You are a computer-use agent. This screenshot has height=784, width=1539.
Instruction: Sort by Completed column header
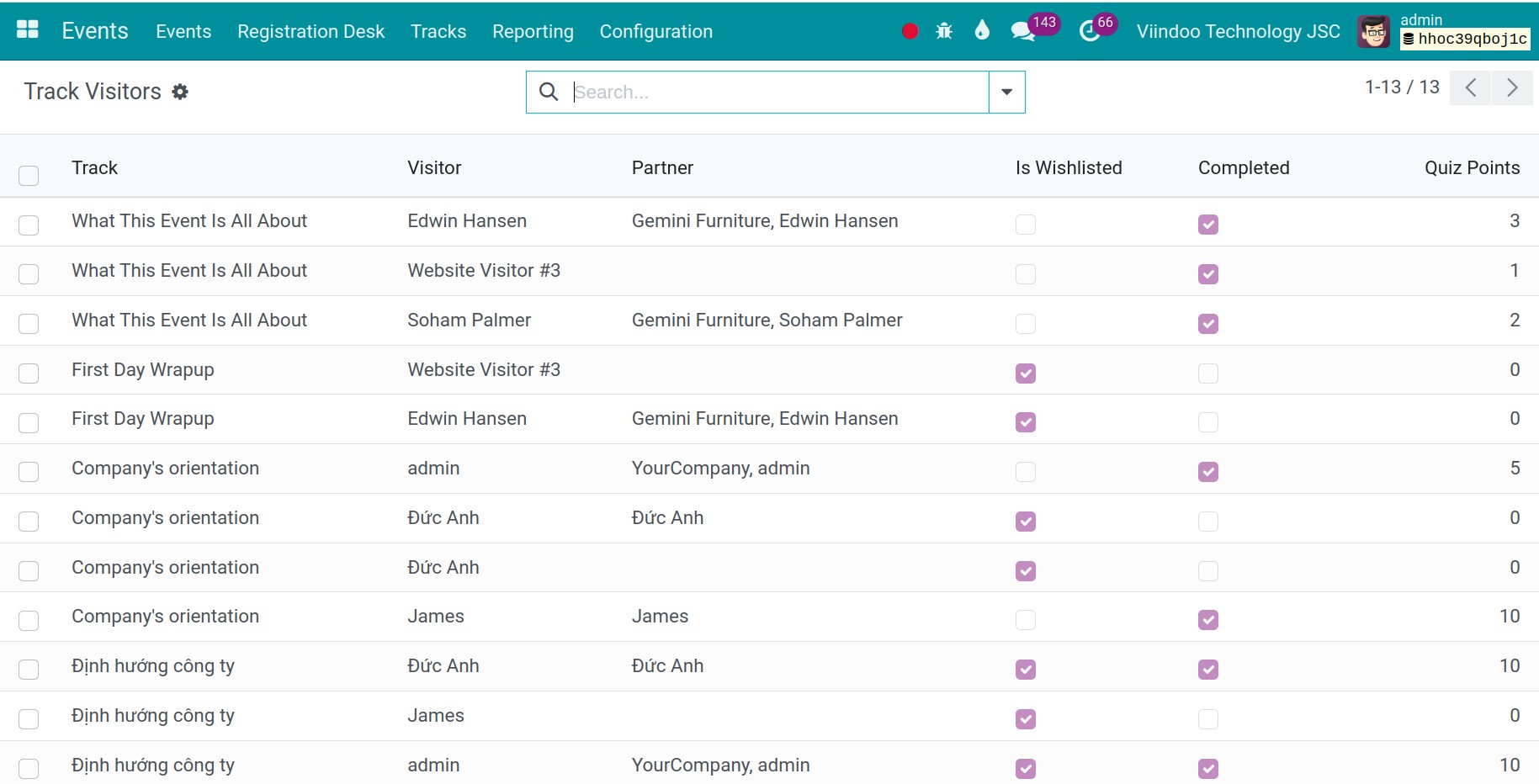(1244, 168)
